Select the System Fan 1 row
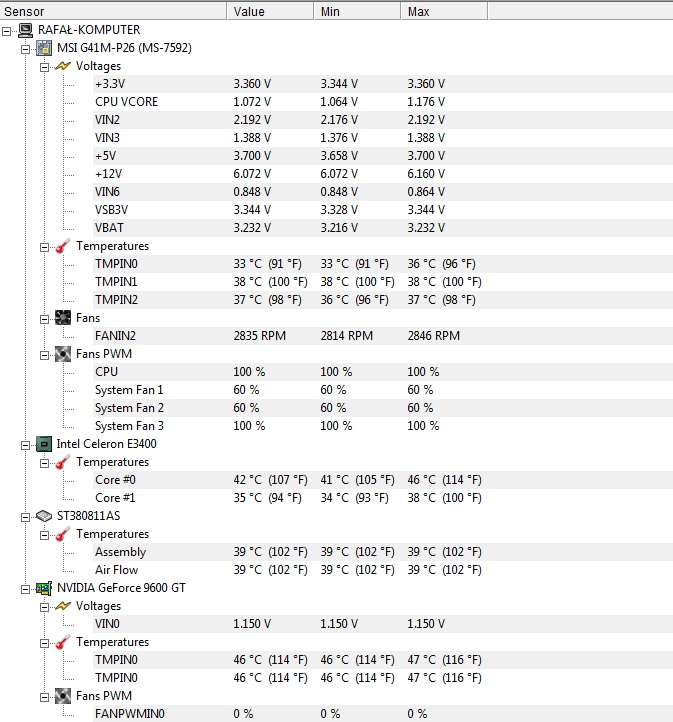This screenshot has width=673, height=722. 383,390
